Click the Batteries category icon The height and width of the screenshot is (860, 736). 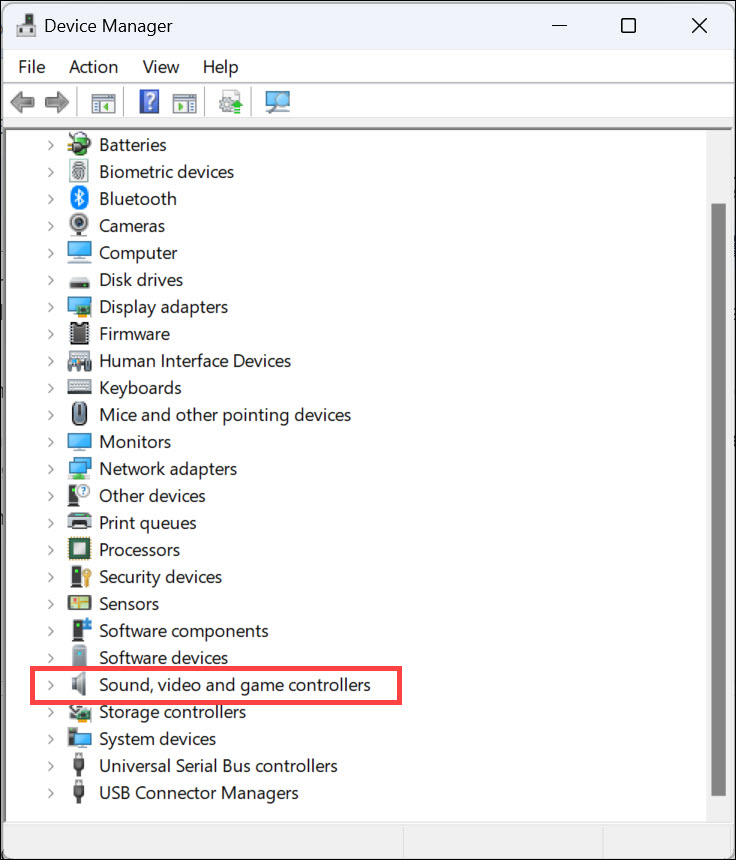[x=79, y=144]
